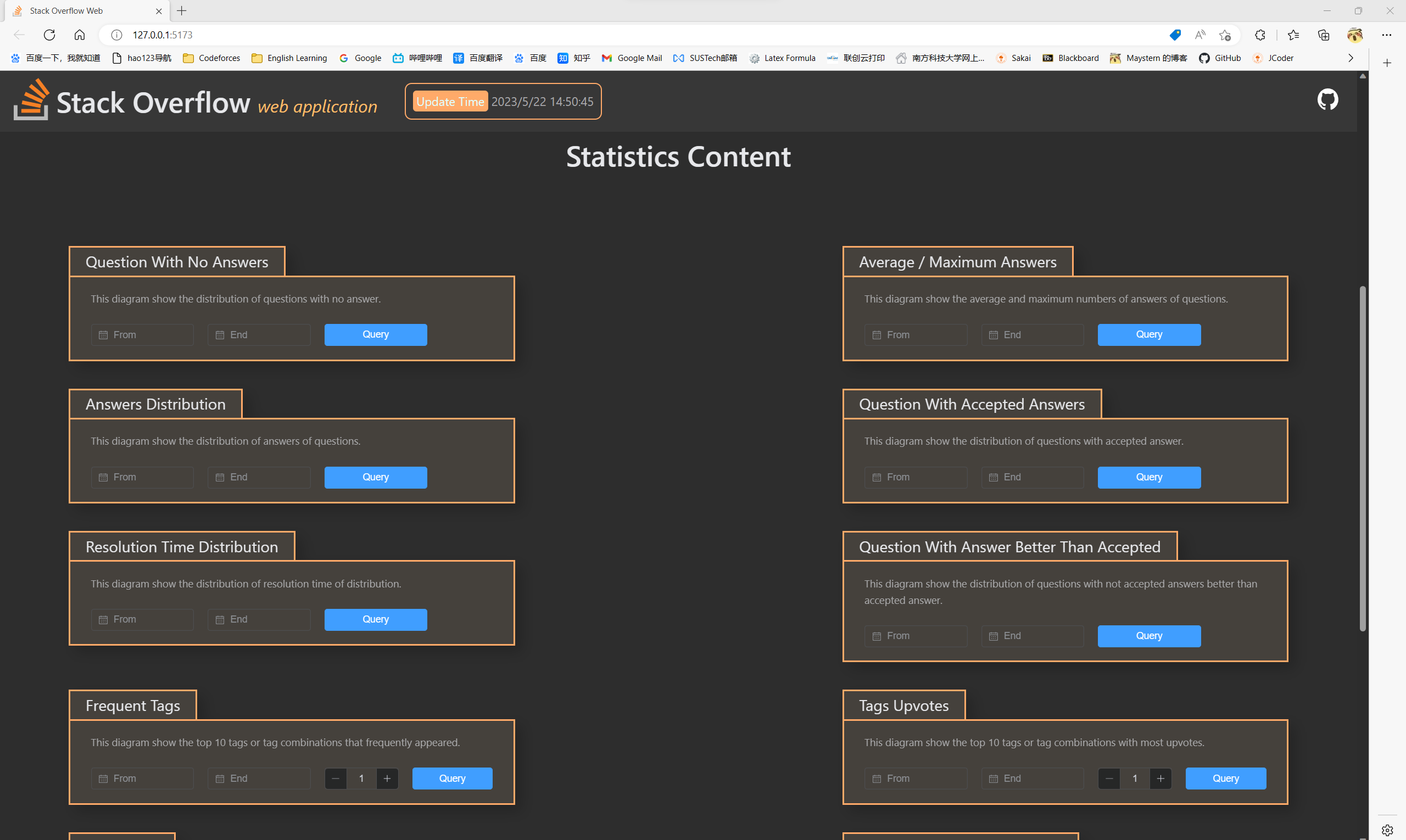Increase the Tags Upvotes count with plus
Image resolution: width=1406 pixels, height=840 pixels.
coord(1160,779)
